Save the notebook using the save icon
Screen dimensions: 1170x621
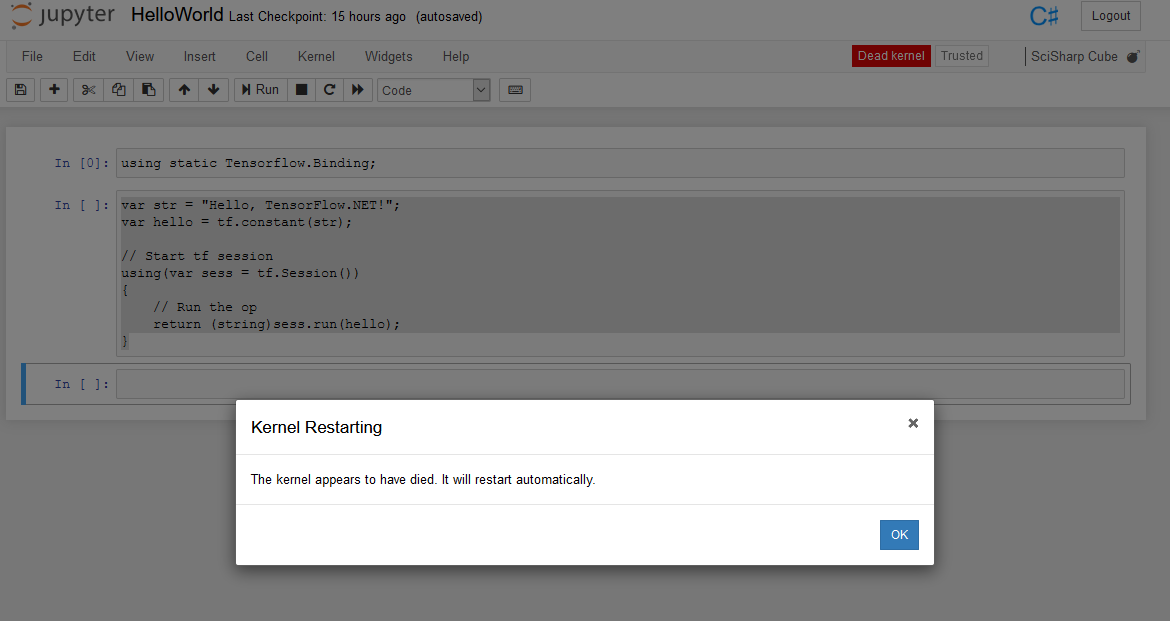coord(20,90)
